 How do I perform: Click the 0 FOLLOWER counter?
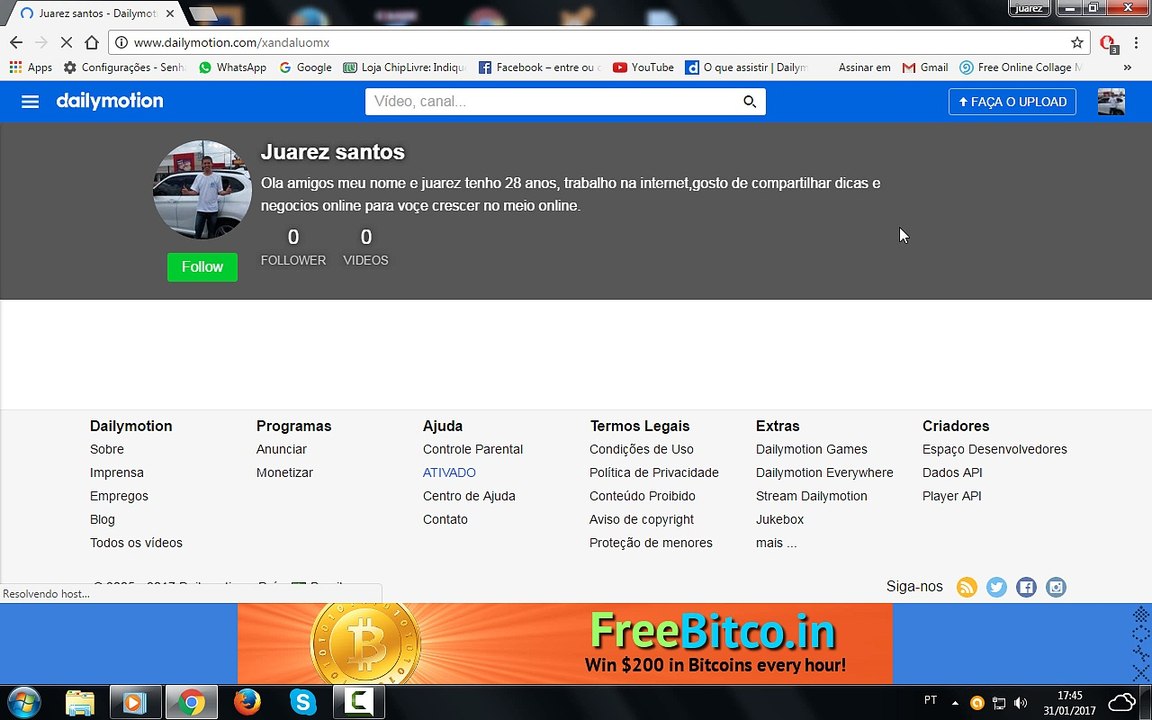(293, 247)
